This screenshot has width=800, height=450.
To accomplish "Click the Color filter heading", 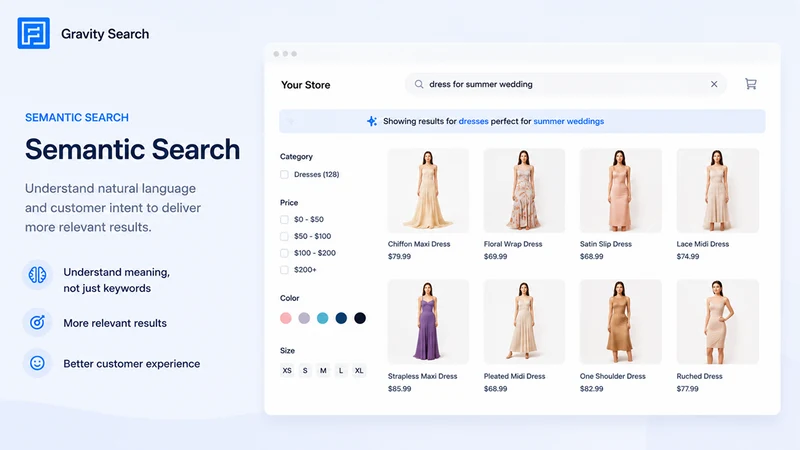I will tap(289, 298).
